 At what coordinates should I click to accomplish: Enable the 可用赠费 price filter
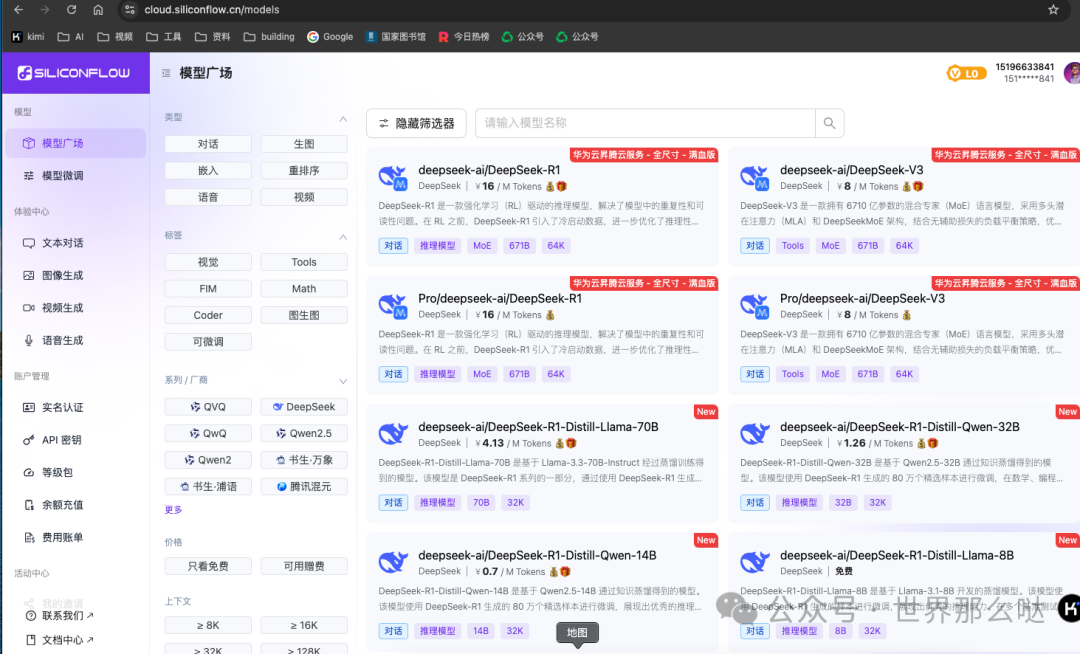(304, 566)
